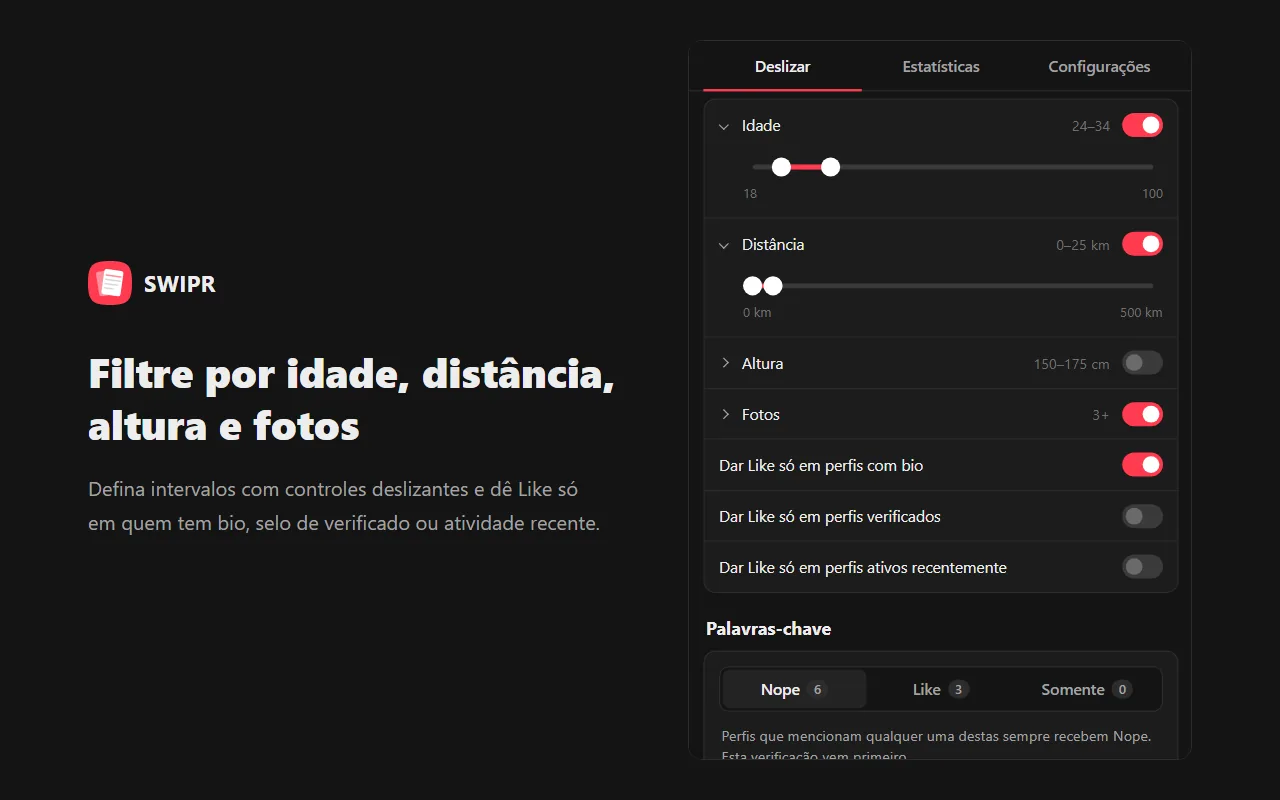Click the Idade slider maximum handle
This screenshot has width=1280, height=800.
(830, 167)
